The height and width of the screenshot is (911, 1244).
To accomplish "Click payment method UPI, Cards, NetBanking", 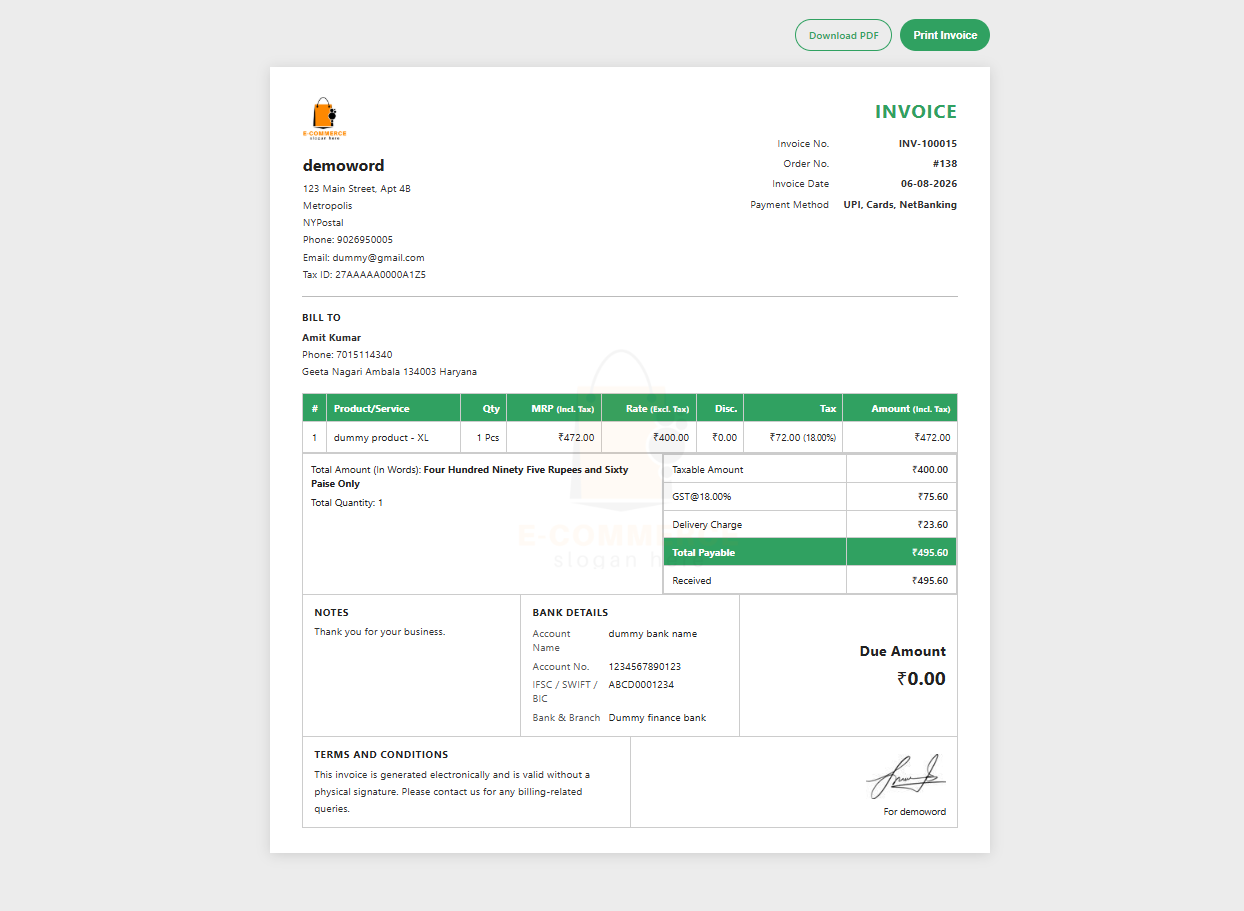I will coord(900,205).
